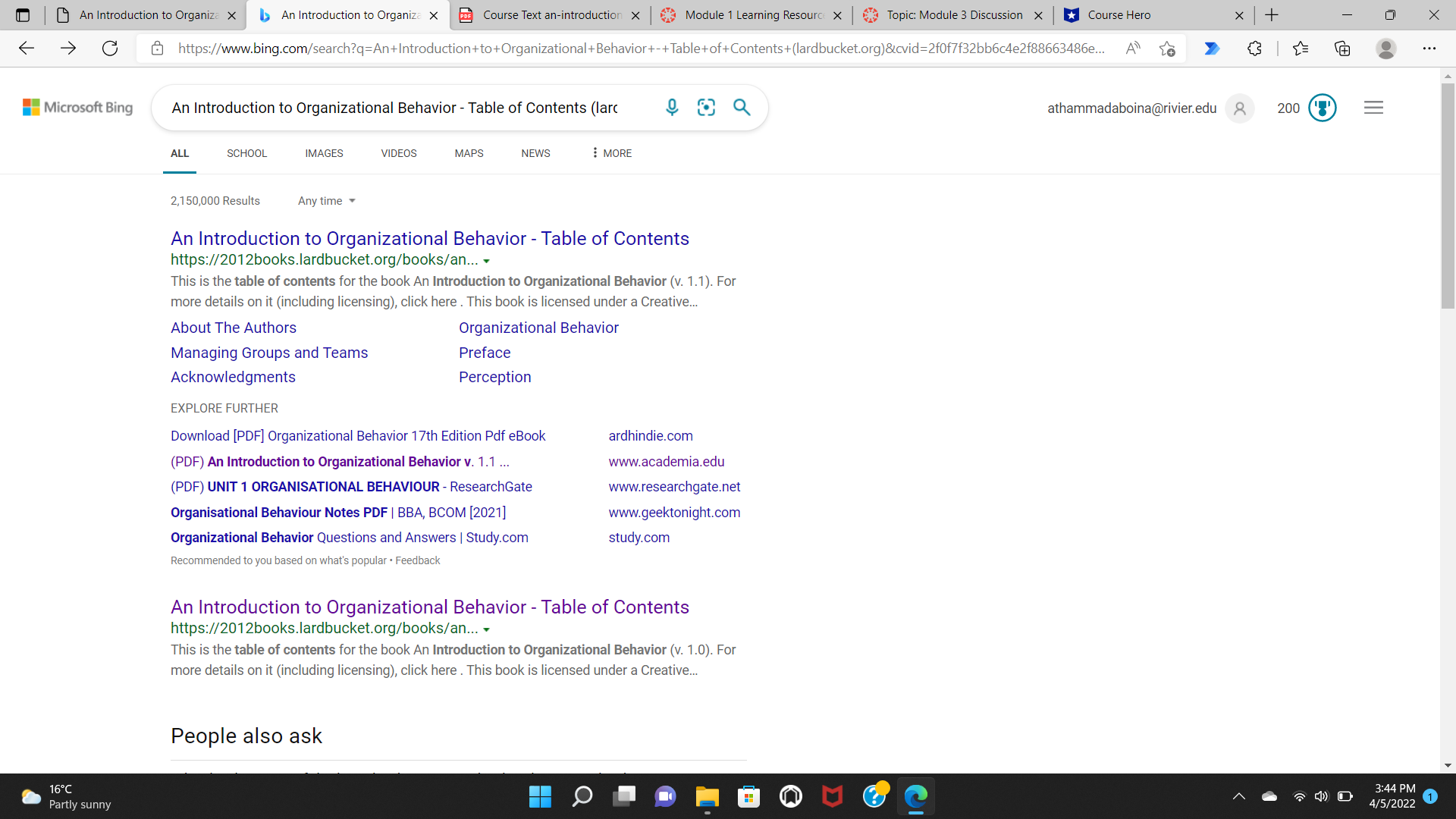Search by voice using microphone icon
The width and height of the screenshot is (1456, 819).
click(672, 108)
